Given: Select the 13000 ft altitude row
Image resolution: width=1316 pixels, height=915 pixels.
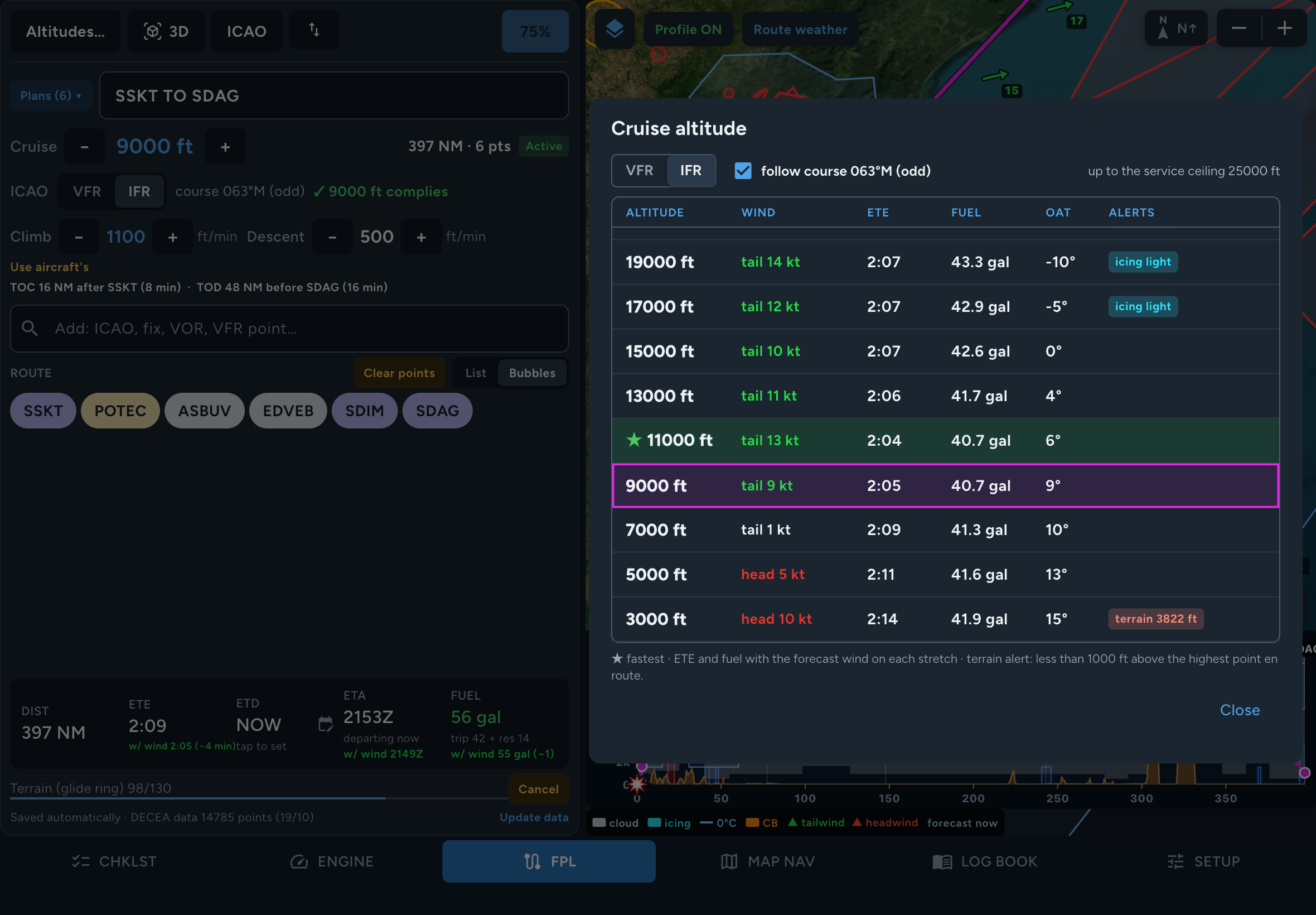Looking at the screenshot, I should click(945, 396).
